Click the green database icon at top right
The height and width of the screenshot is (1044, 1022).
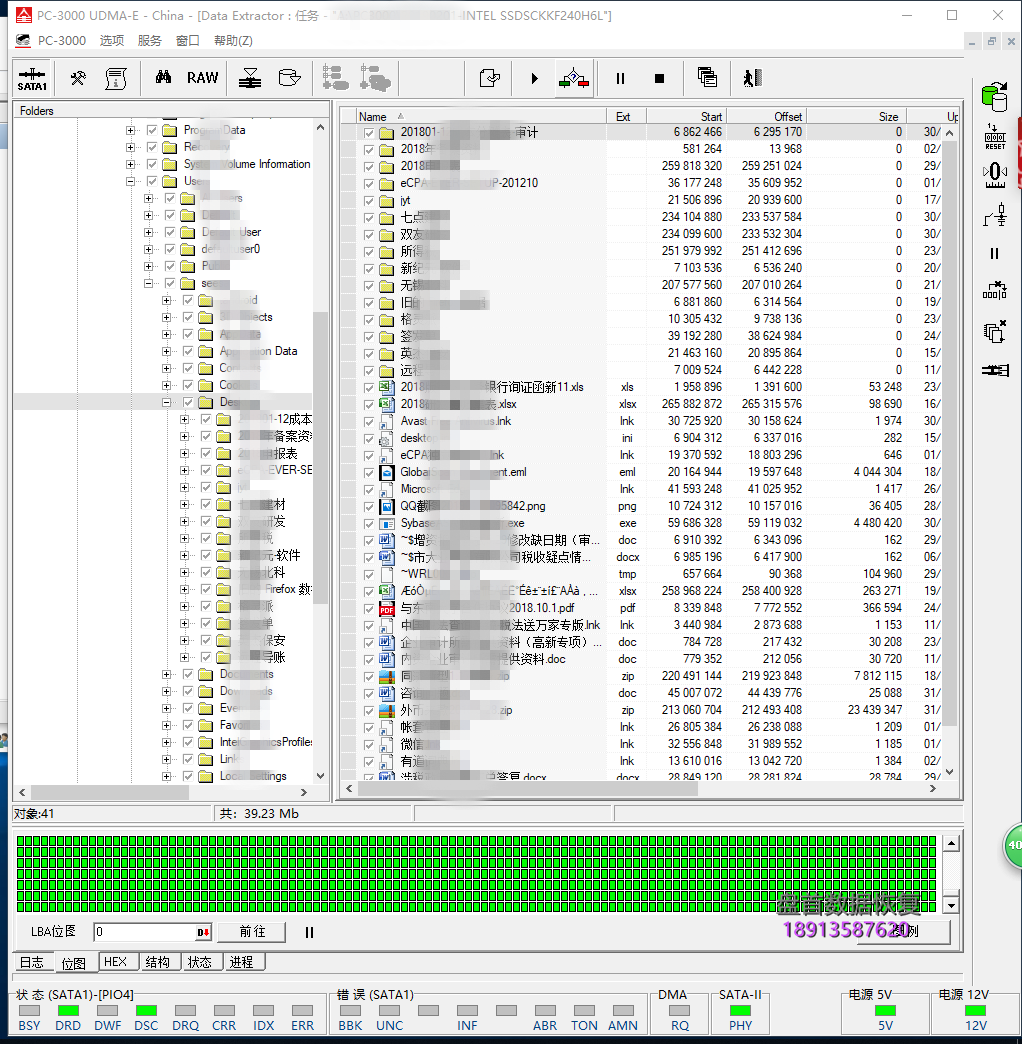point(994,97)
